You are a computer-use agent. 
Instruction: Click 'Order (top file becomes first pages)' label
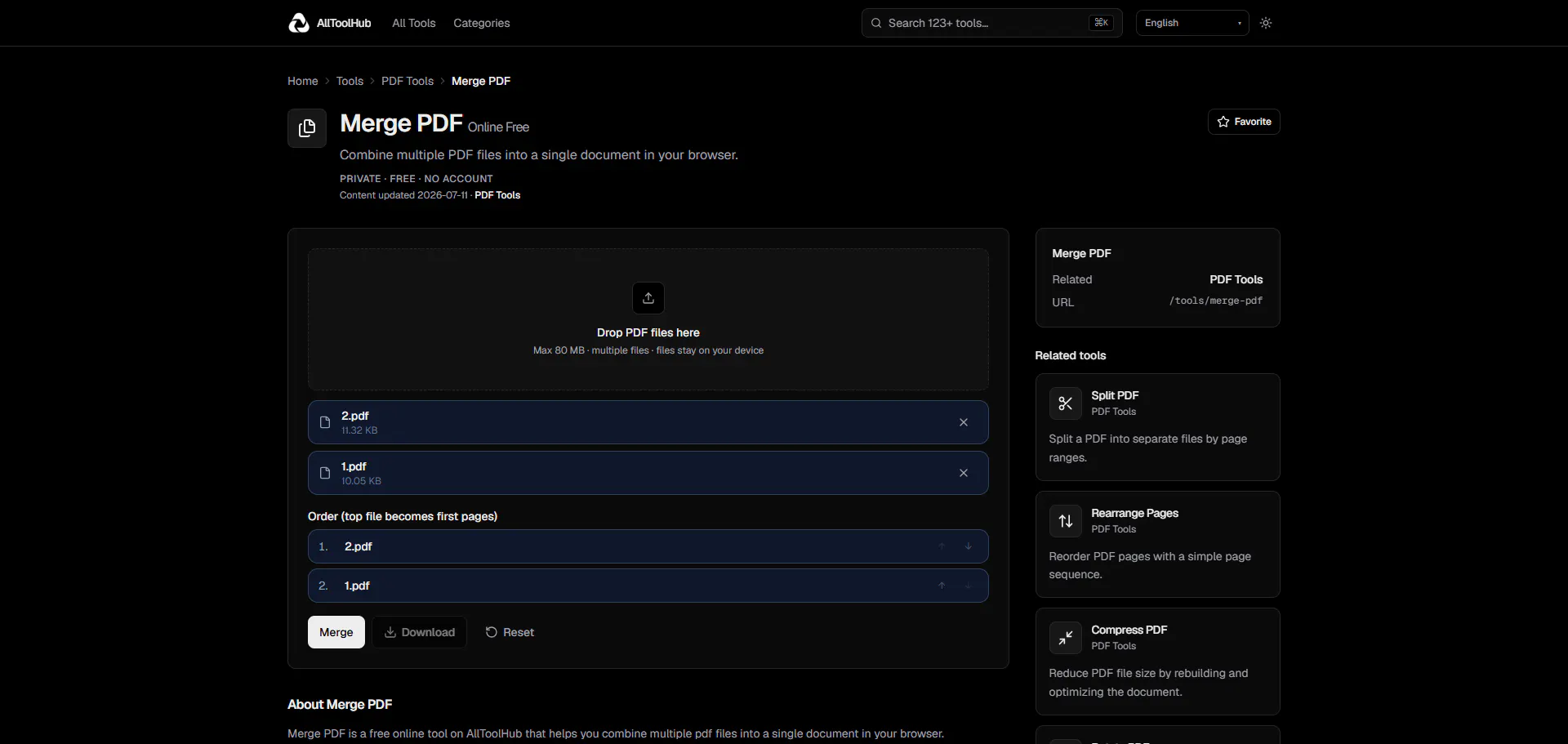pos(403,516)
